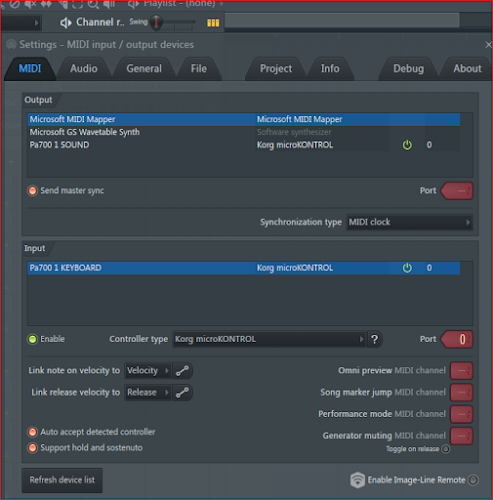Open the Debug tab
Image resolution: width=493 pixels, height=500 pixels.
408,69
